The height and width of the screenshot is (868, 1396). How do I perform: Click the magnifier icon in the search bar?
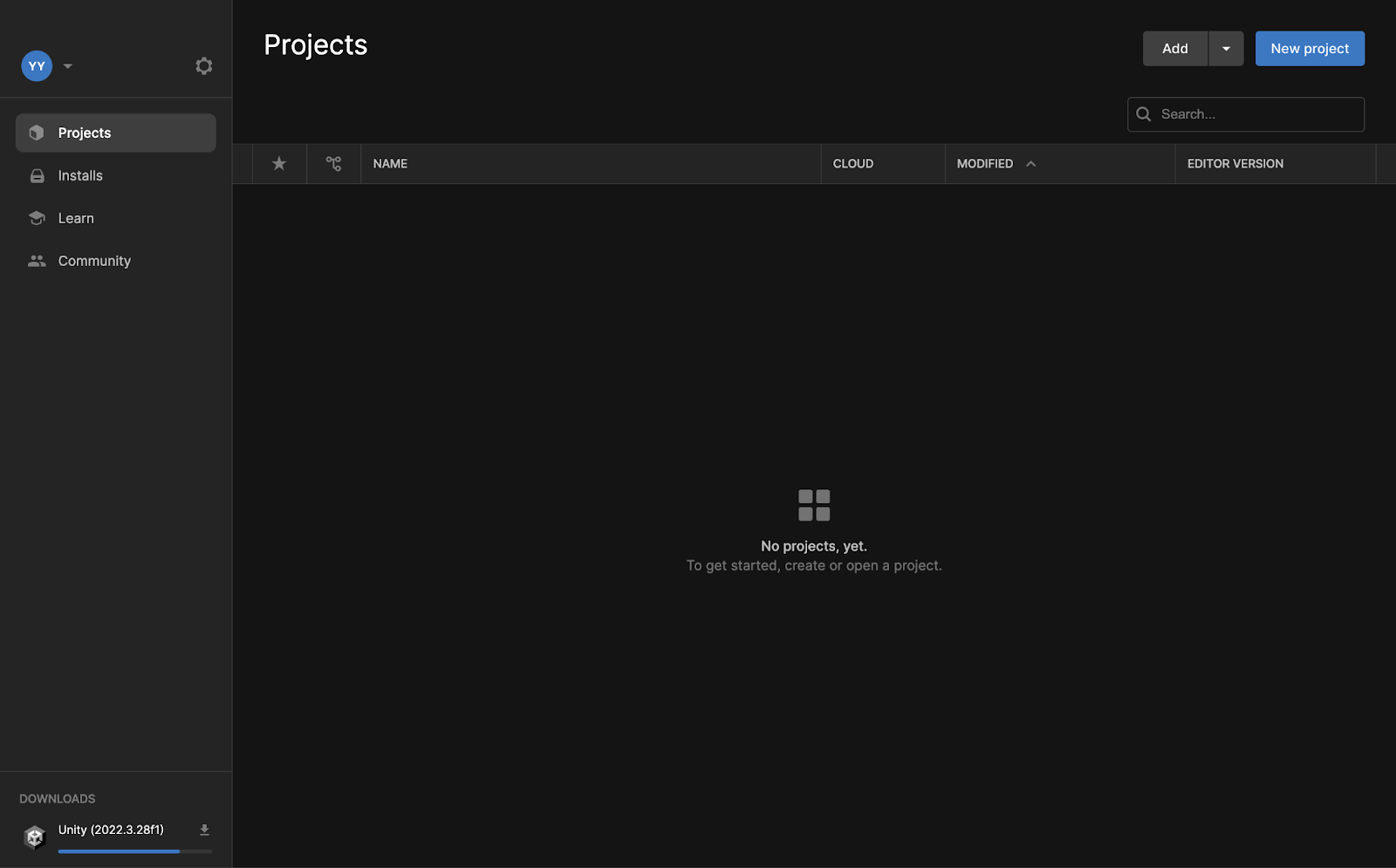[x=1143, y=113]
